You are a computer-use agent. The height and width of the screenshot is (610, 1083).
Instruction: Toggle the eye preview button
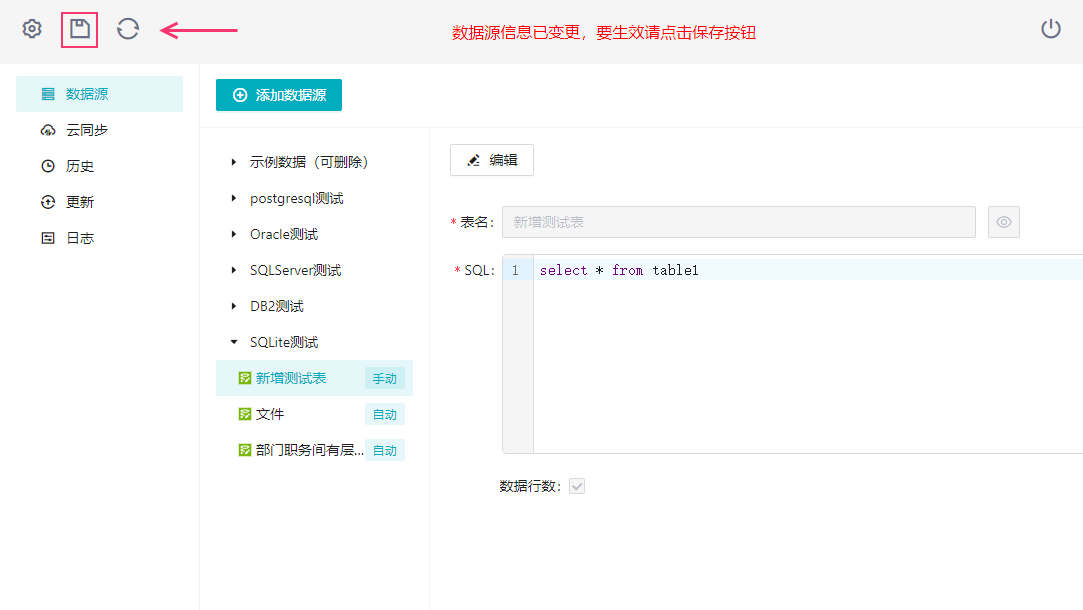pos(1004,222)
